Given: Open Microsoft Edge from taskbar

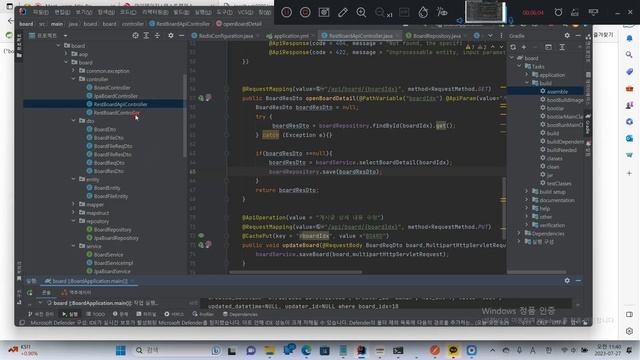Looking at the screenshot, I should (306, 350).
